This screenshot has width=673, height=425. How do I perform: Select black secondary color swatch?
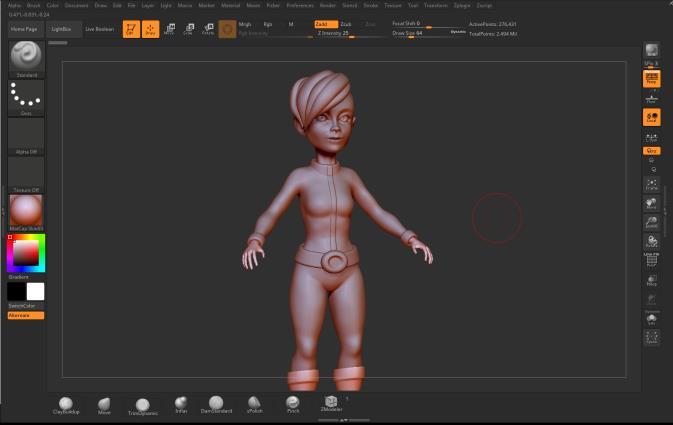(17, 291)
